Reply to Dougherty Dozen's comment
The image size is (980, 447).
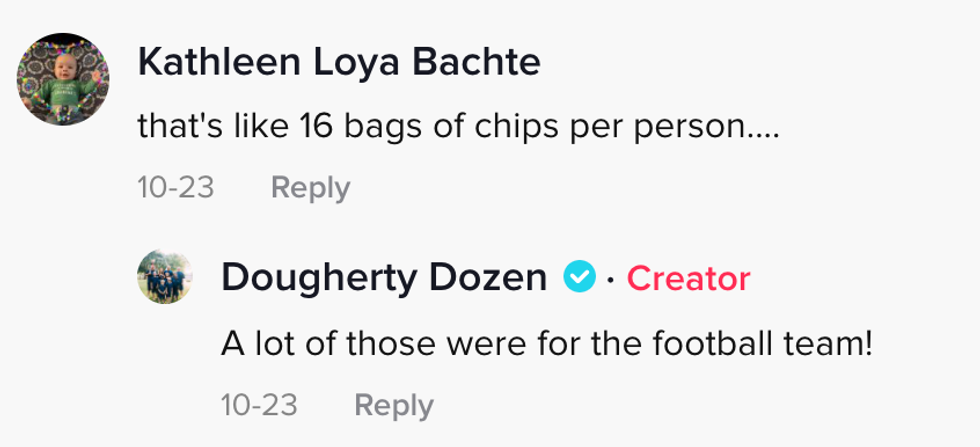pos(394,405)
